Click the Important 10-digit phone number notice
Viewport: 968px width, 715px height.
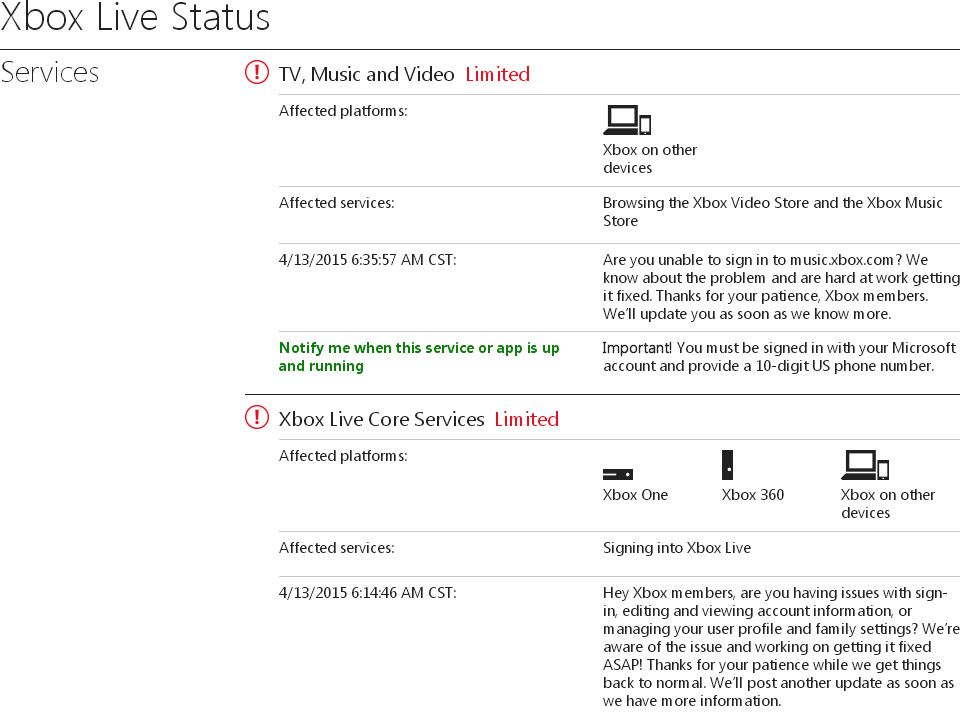[779, 357]
